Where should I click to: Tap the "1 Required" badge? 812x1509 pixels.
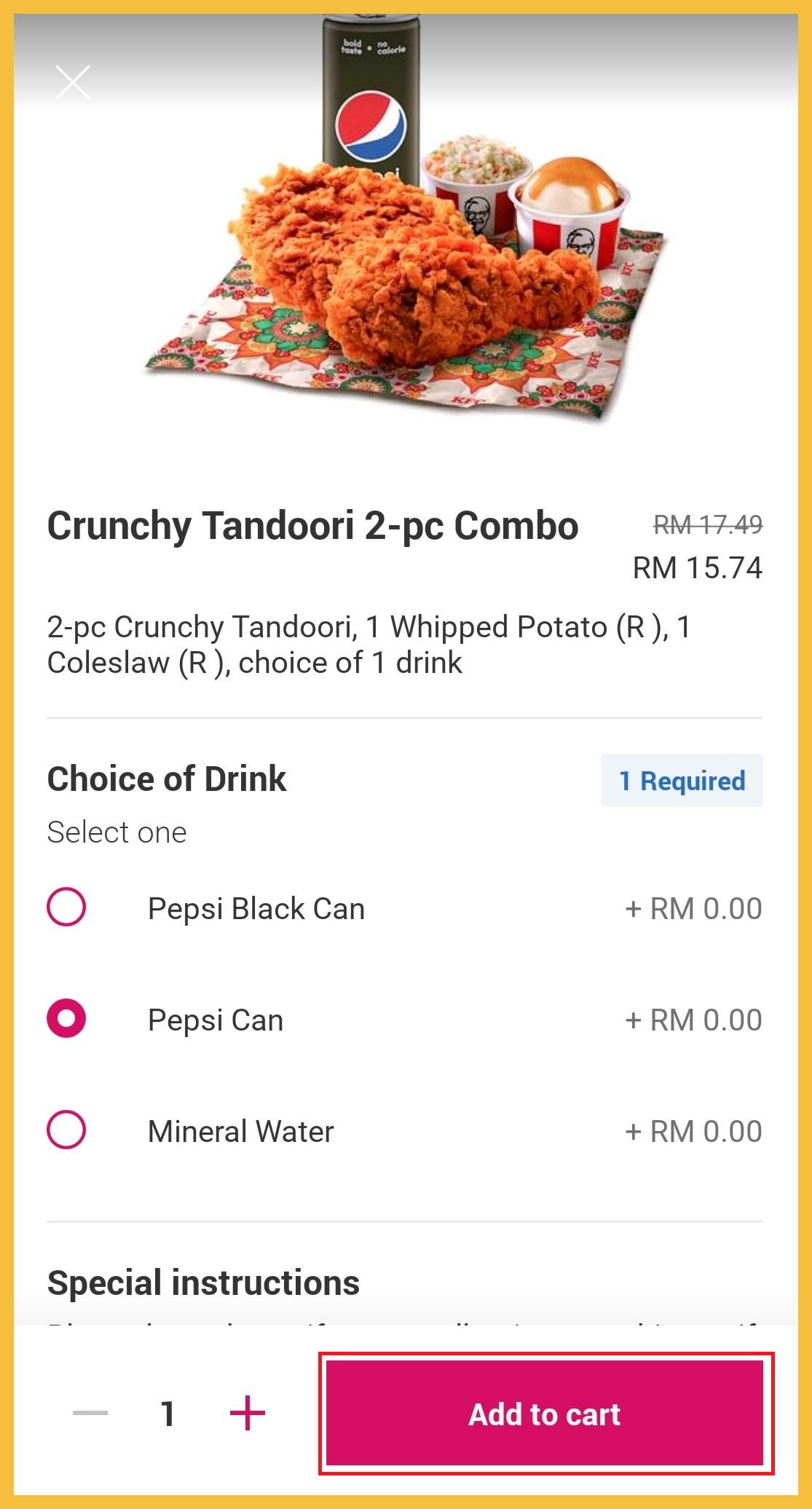tap(682, 781)
